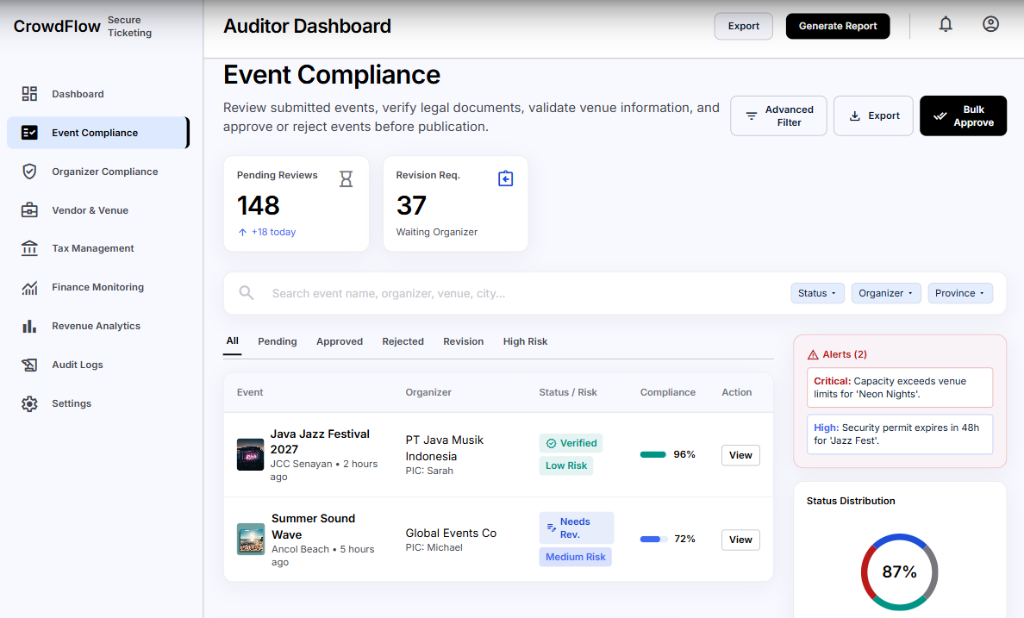
Task: Click the Bulk Approve button
Action: pyautogui.click(x=963, y=116)
